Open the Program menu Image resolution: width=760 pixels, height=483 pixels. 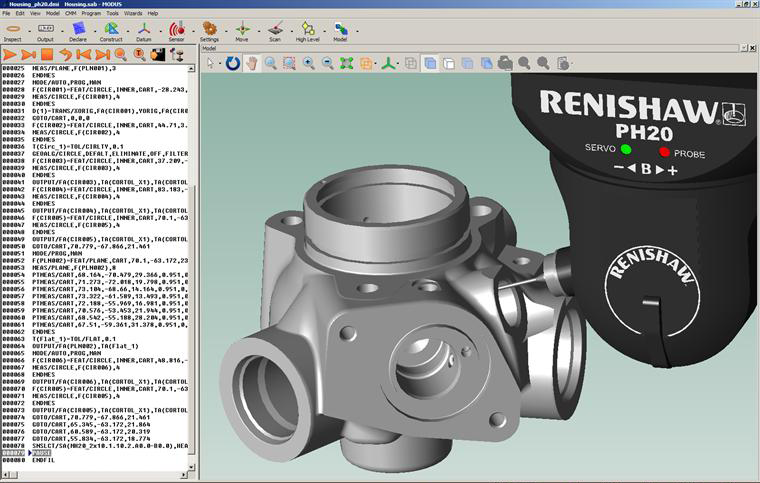(91, 14)
